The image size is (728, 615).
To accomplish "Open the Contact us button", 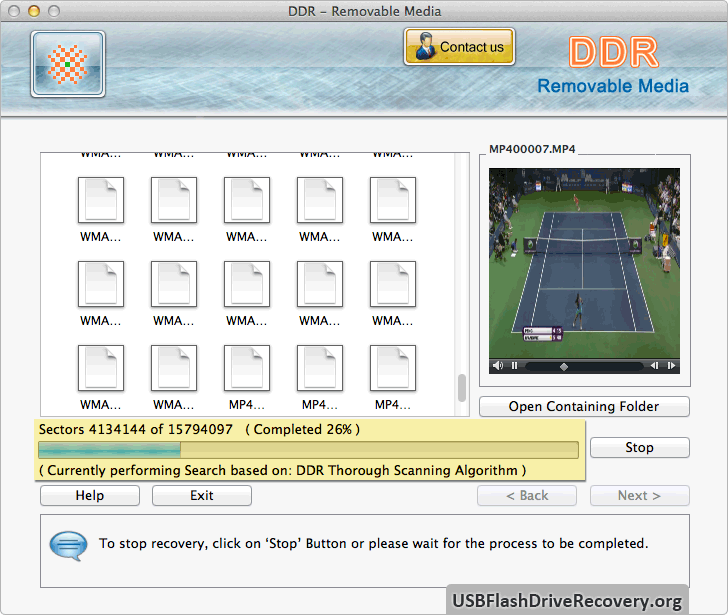I will (x=460, y=46).
